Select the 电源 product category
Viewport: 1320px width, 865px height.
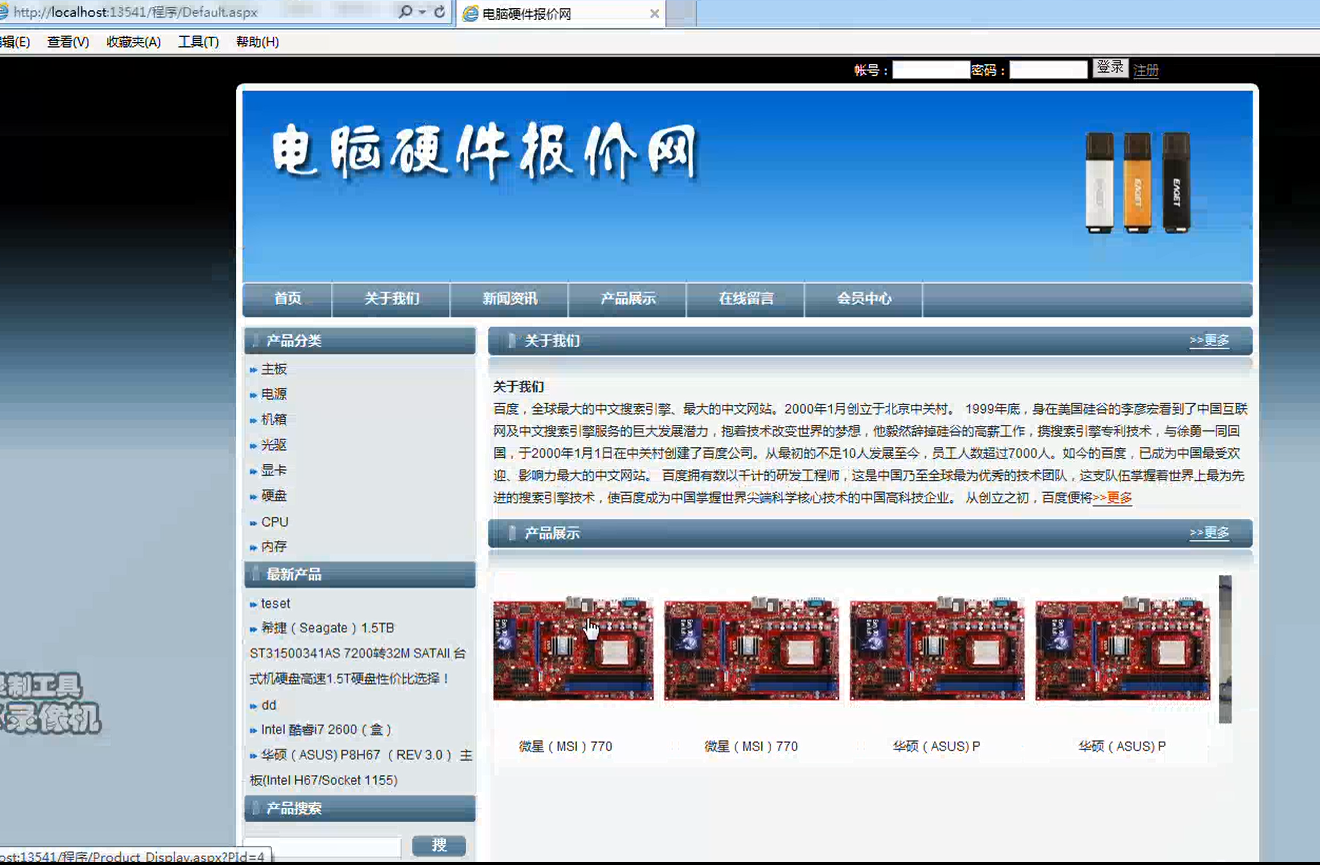(x=274, y=394)
